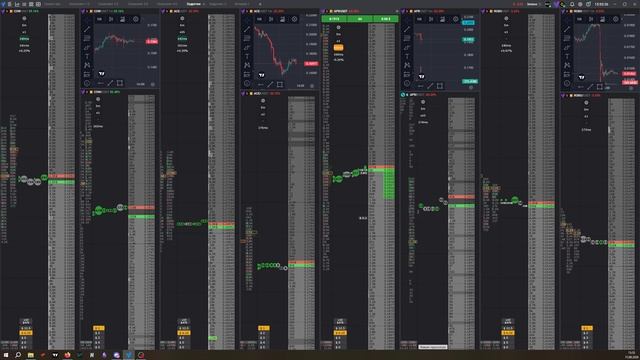Open timeframe dropdown in second chart toolbar
640x360 pixels.
coord(259,19)
